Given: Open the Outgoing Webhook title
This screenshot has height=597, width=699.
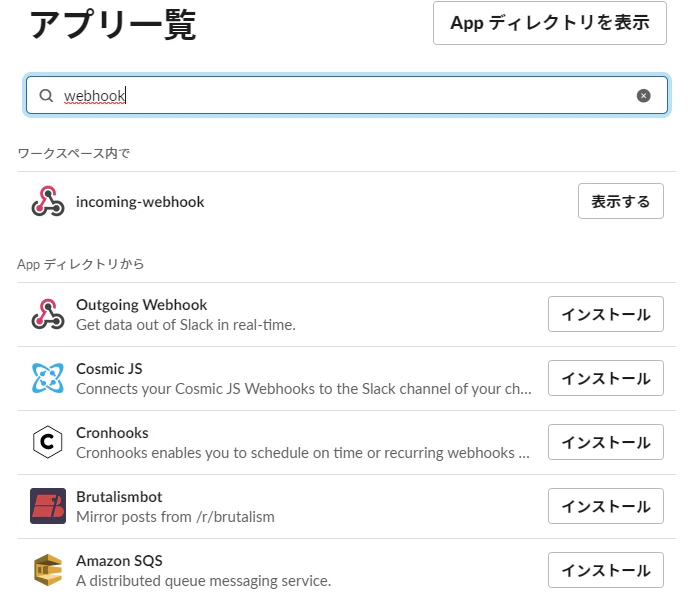Looking at the screenshot, I should pos(141,305).
